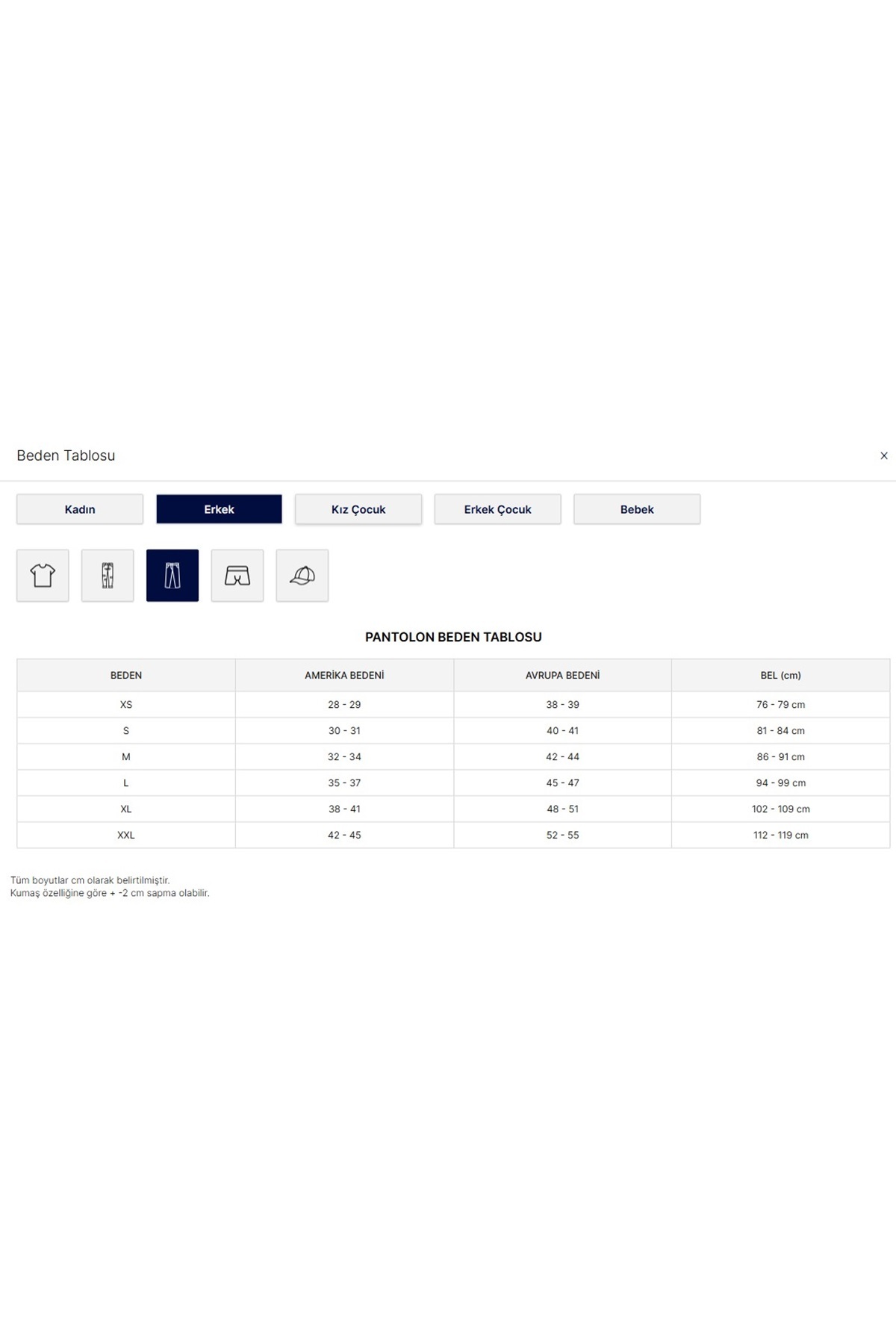This screenshot has width=896, height=1344.
Task: Open the Erkek Çocuk size tab
Action: coord(497,509)
